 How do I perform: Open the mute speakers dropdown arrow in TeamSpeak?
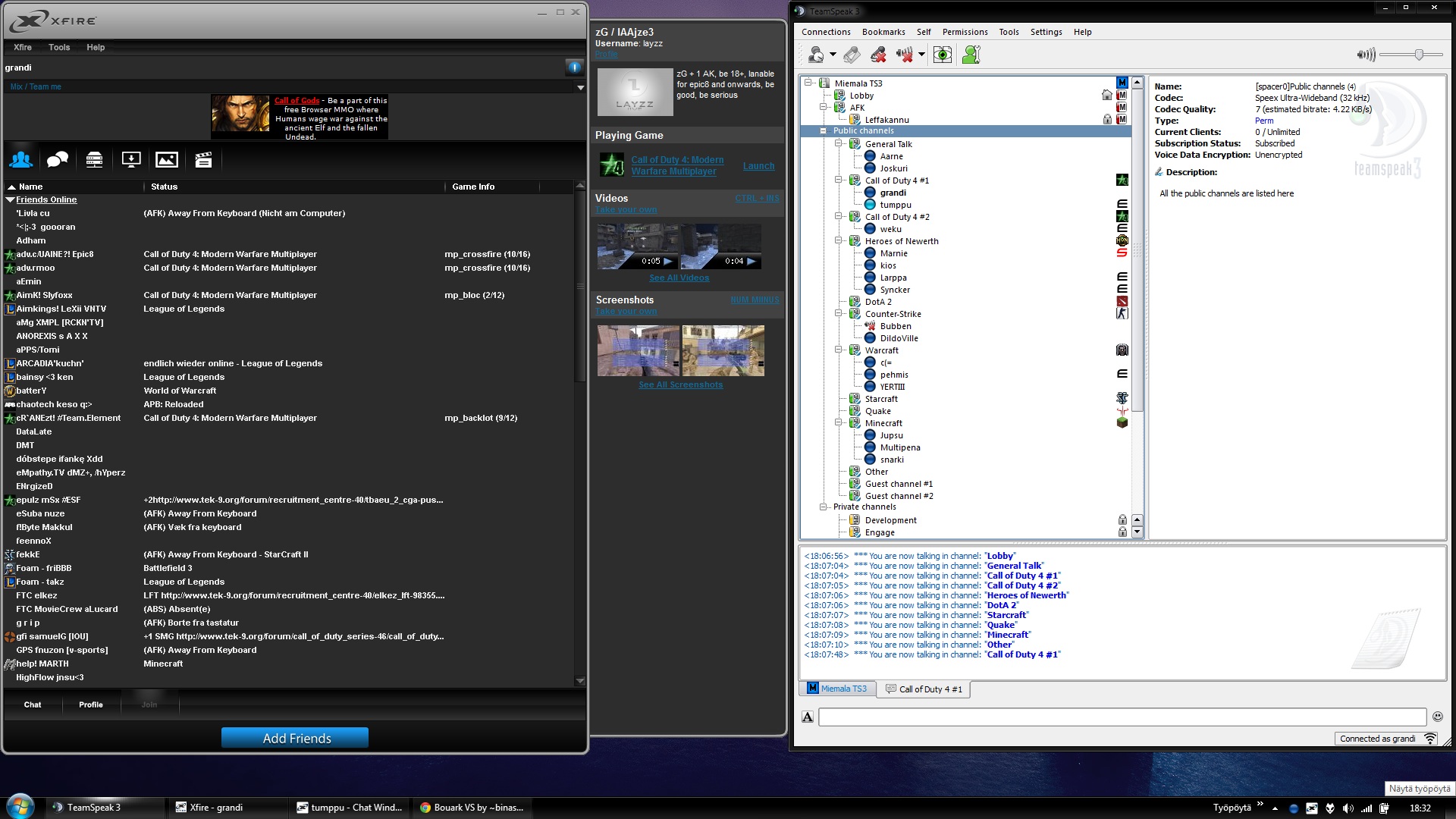pos(921,55)
